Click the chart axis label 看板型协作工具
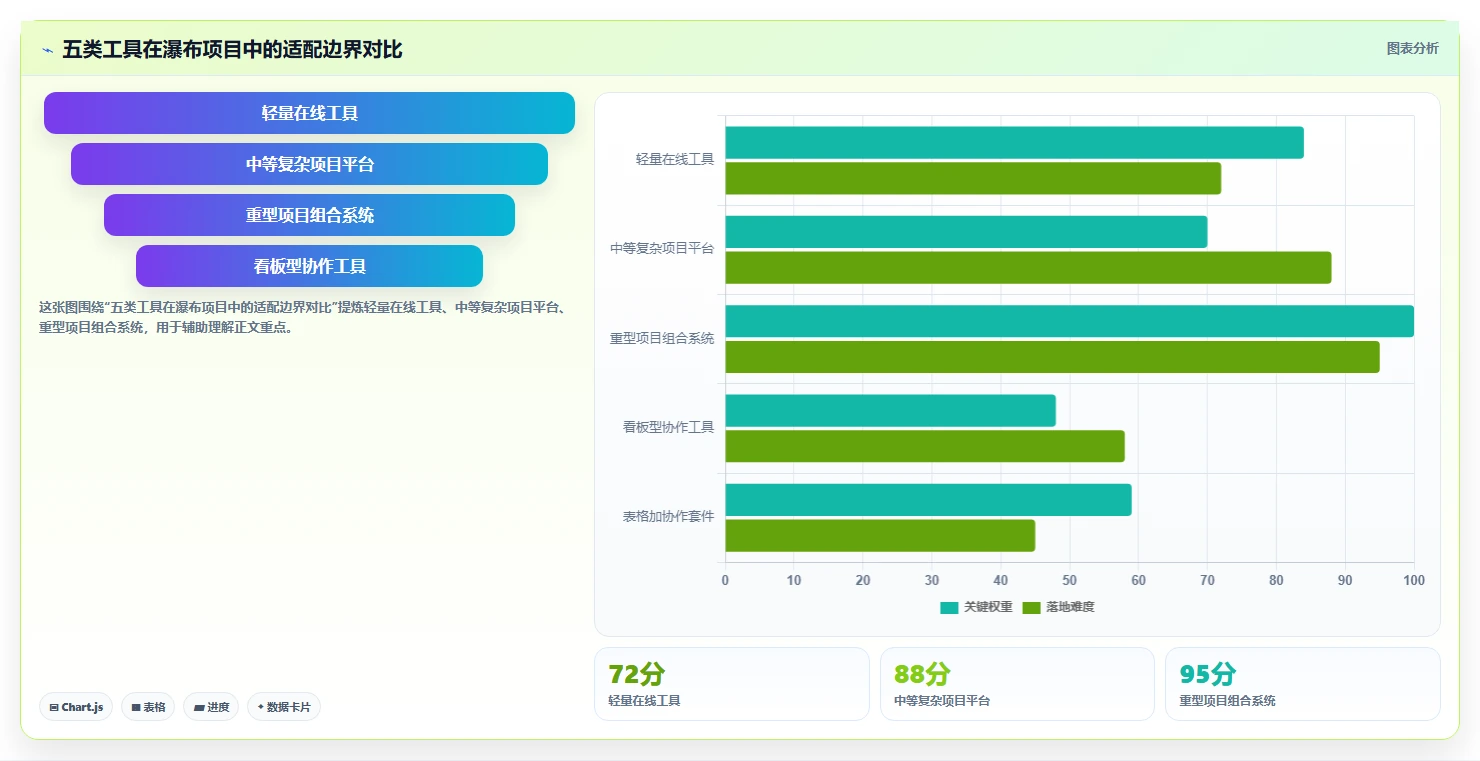 [669, 427]
